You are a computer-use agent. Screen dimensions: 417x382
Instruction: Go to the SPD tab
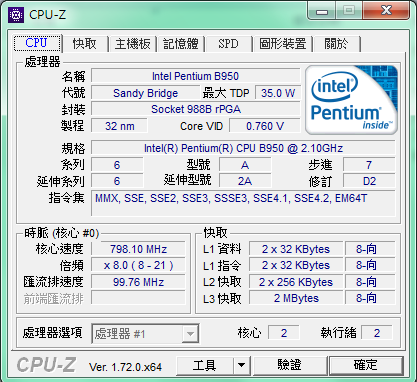click(x=228, y=44)
